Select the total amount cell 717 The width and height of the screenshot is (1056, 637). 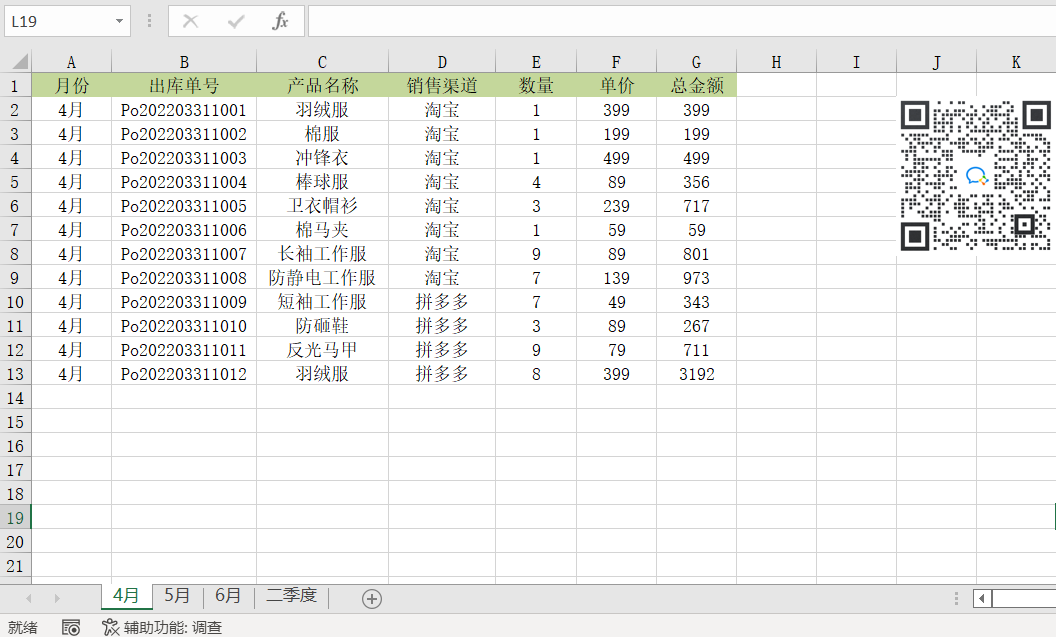pos(696,206)
